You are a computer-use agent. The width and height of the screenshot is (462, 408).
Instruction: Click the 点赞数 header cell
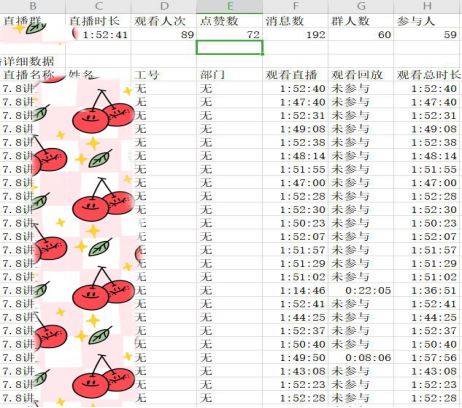click(x=230, y=21)
